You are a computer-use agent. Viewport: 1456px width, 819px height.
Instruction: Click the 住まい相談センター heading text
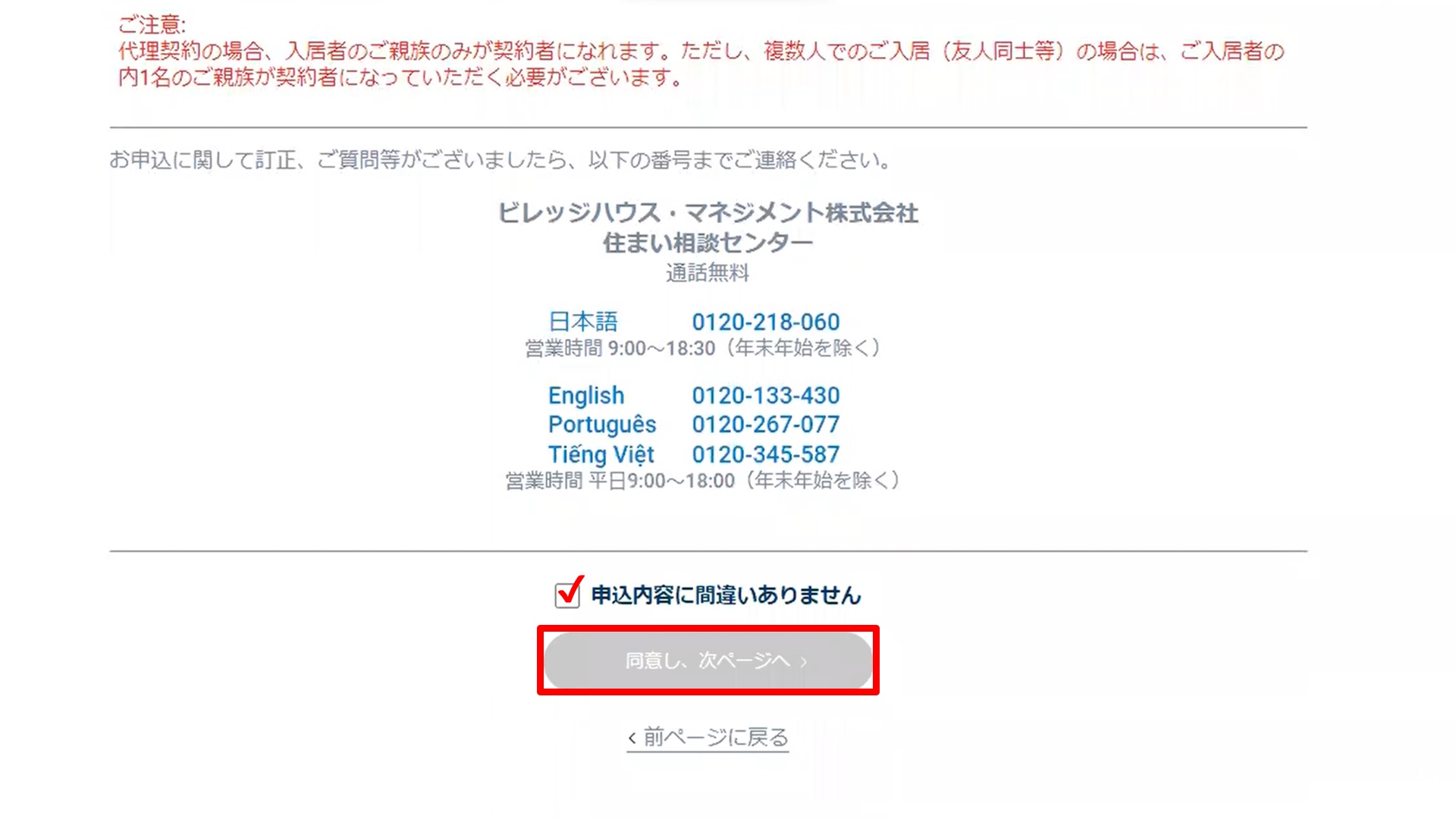[x=708, y=243]
